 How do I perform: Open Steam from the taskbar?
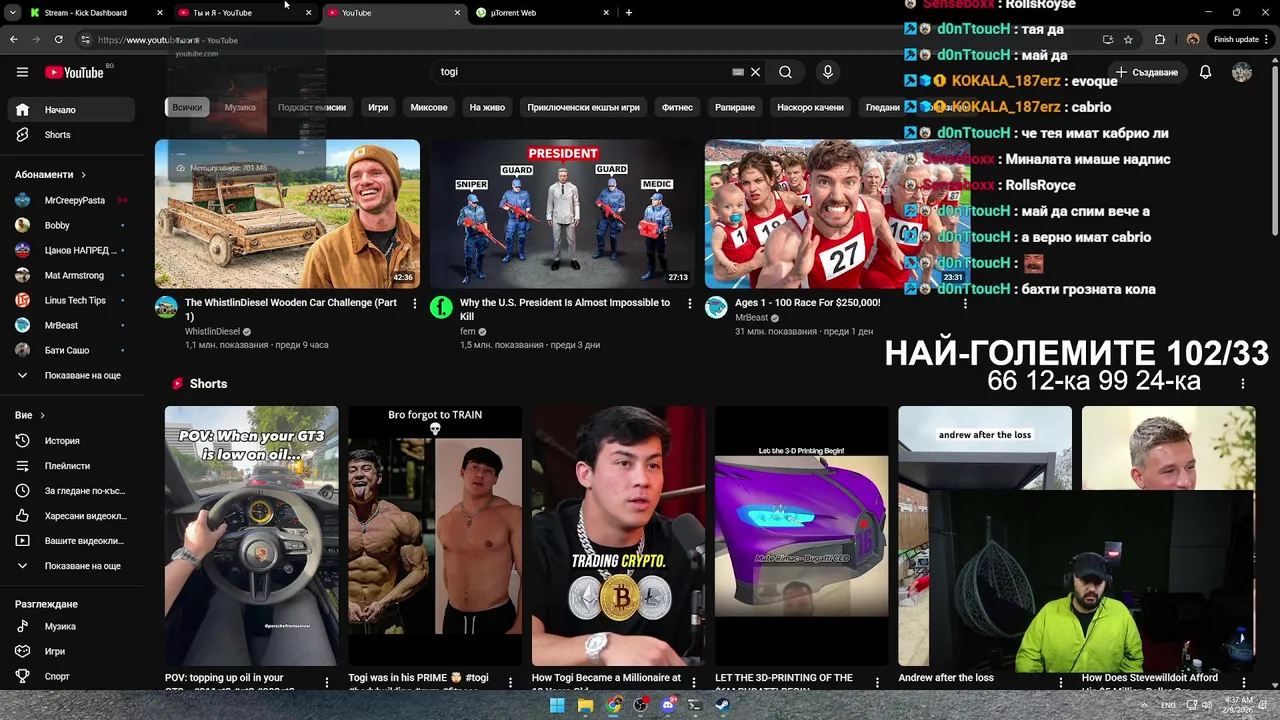(722, 705)
